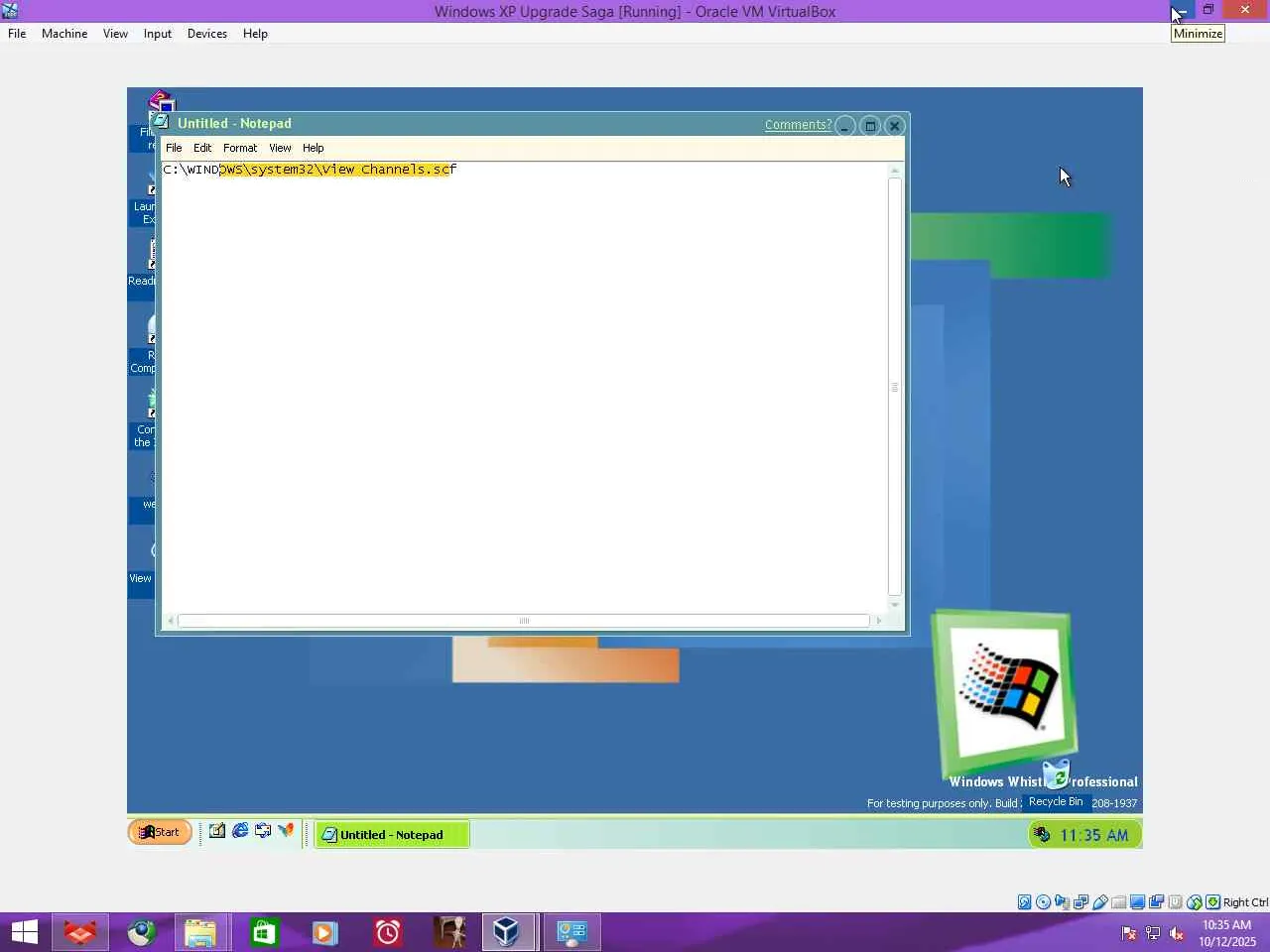The image size is (1270, 952).
Task: Click the Untitled - Notepad taskbar button
Action: [x=392, y=835]
